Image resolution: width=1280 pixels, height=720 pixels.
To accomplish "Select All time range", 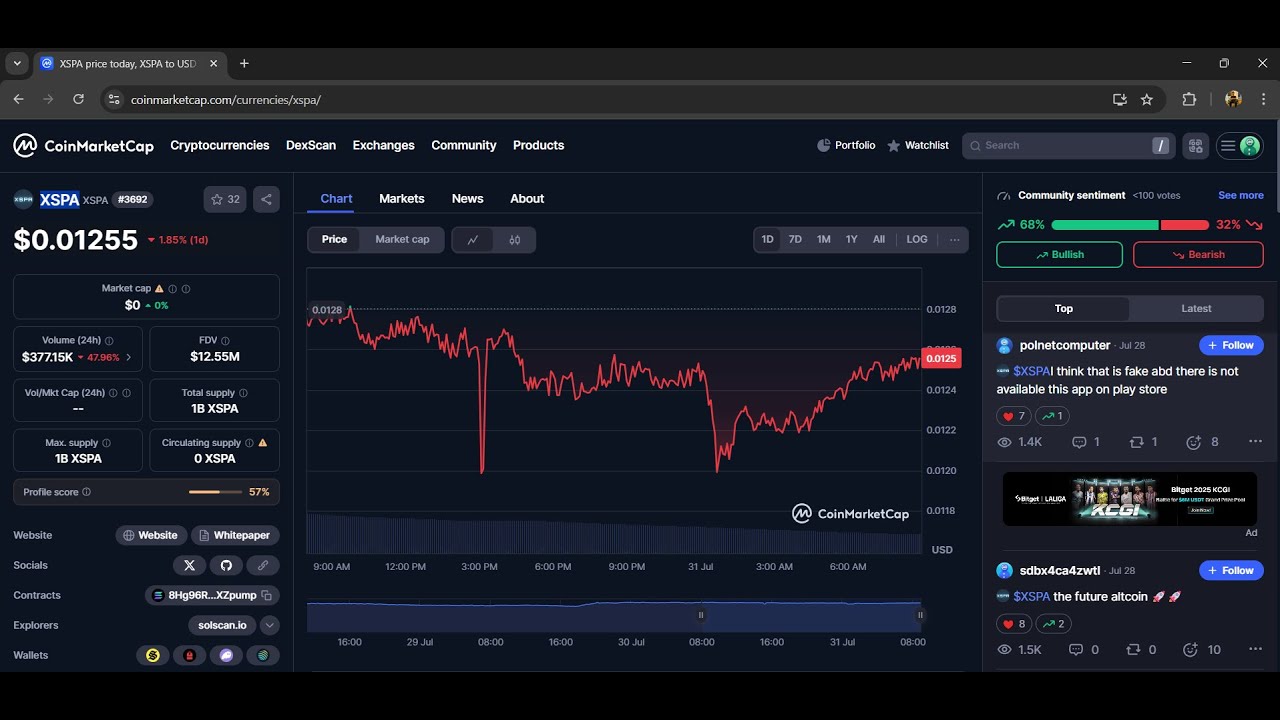I will [879, 240].
